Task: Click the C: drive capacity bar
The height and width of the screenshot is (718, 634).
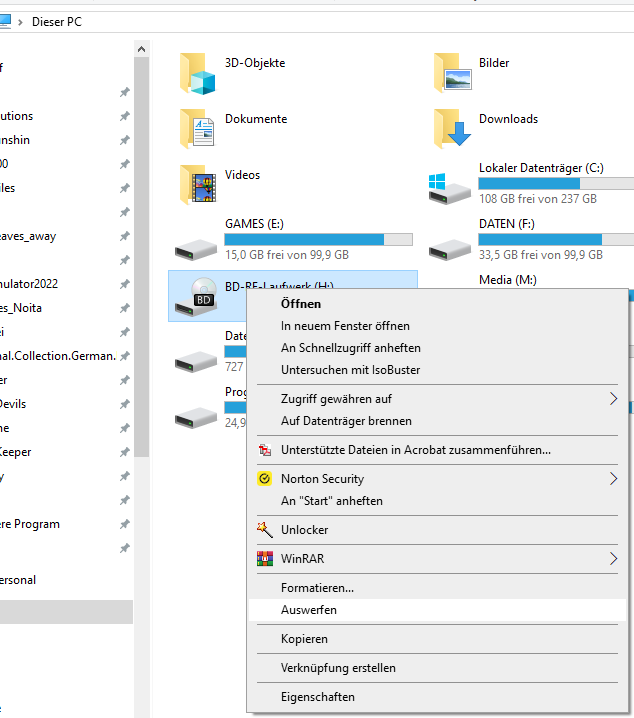Action: point(556,184)
